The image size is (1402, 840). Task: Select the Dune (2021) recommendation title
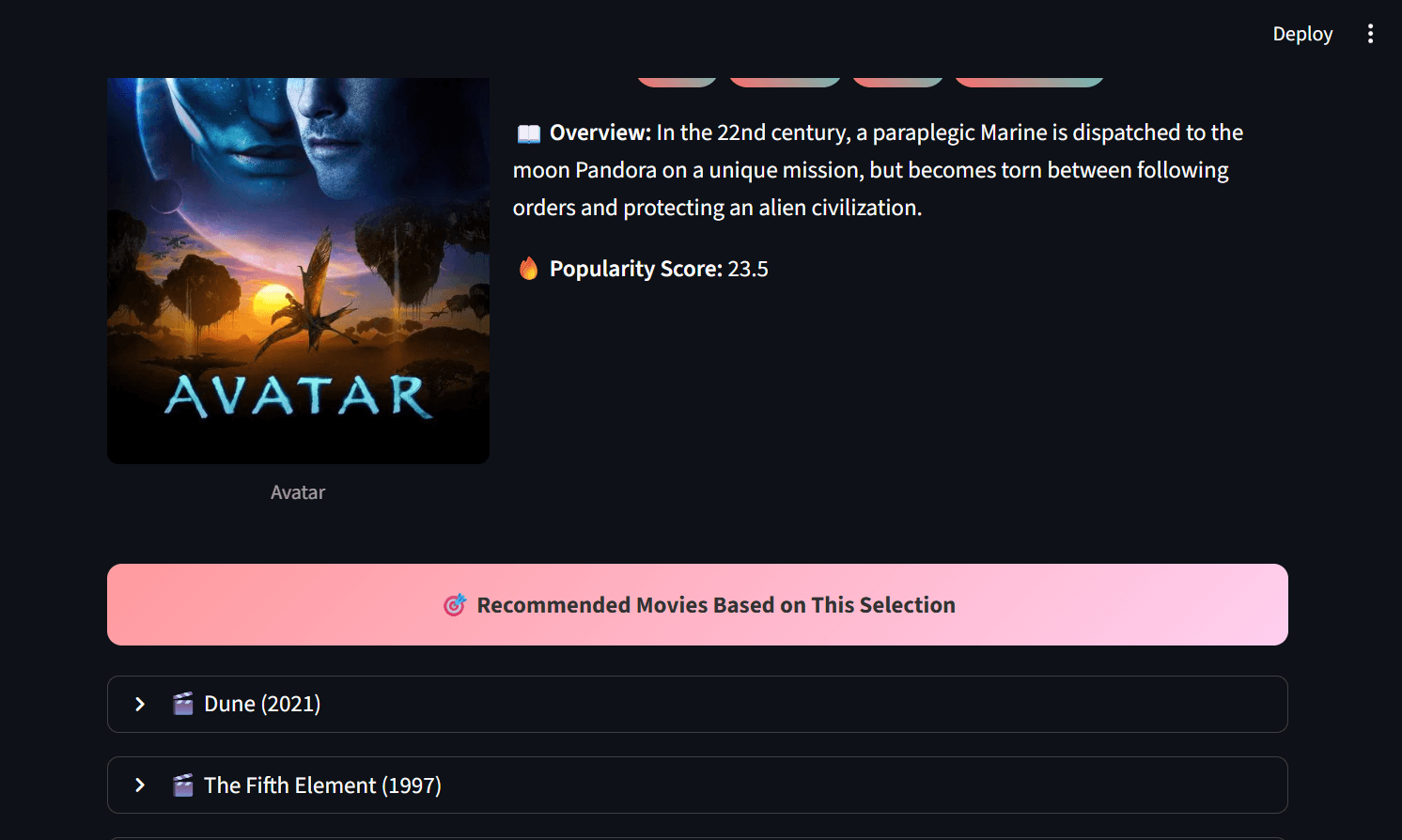(x=262, y=704)
